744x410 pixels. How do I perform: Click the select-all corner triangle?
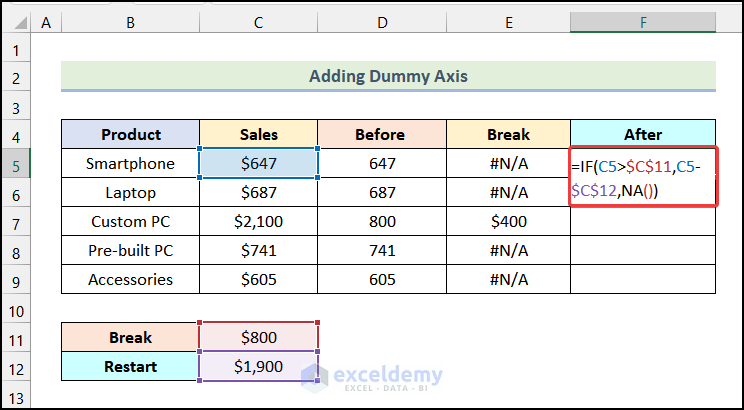16,21
